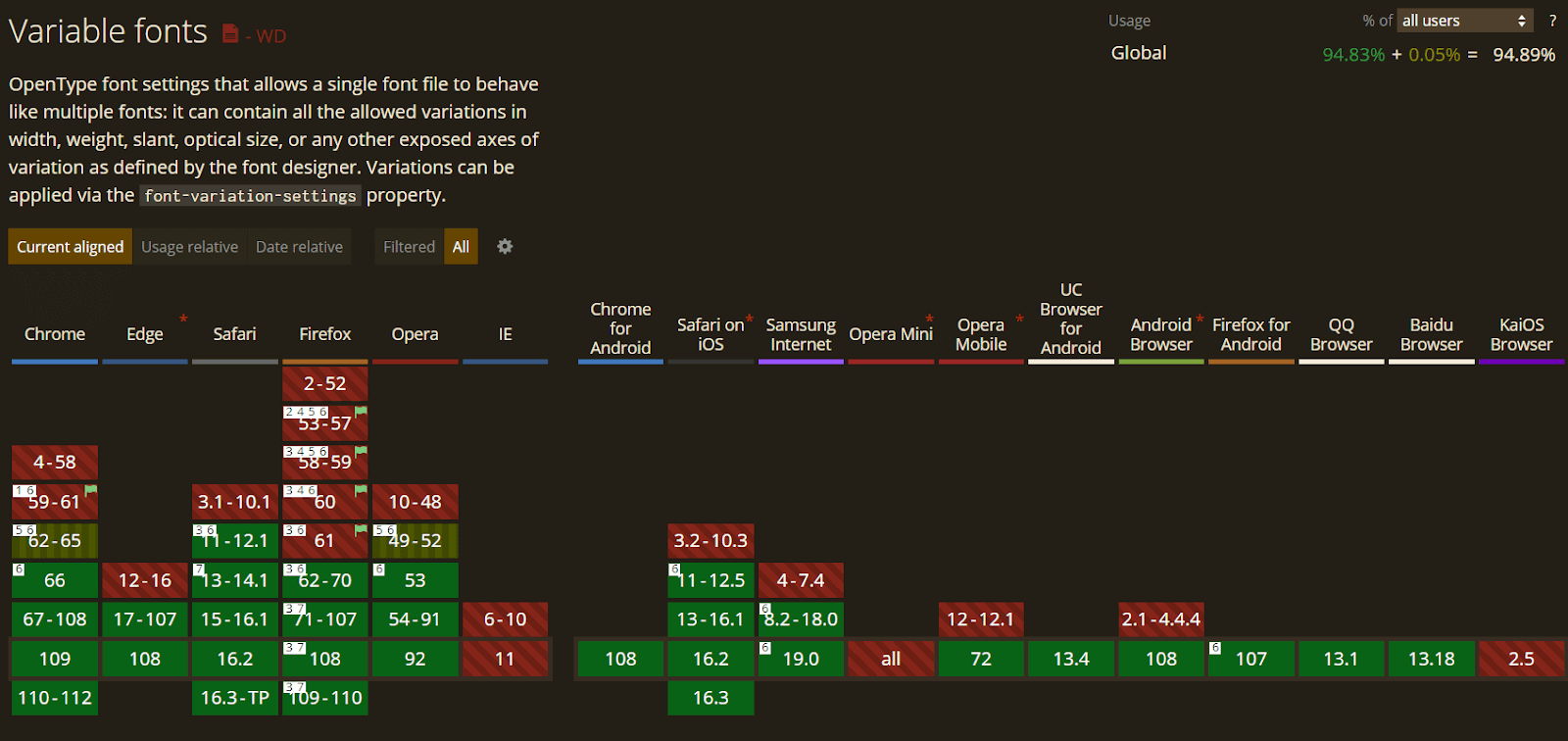Select the Samsung Internet 4-7.4 cell
The width and height of the screenshot is (1568, 741).
[x=801, y=580]
